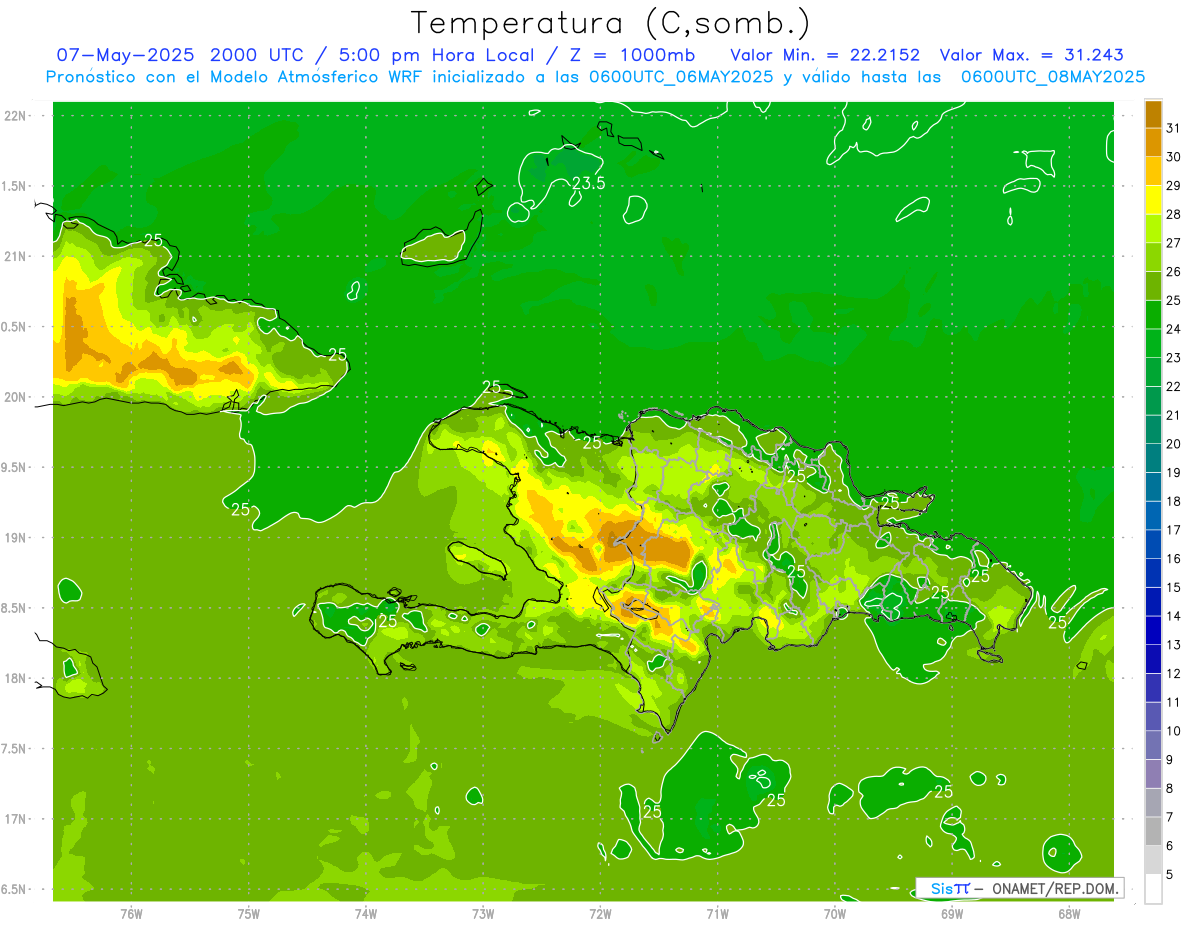Click the "5:00 pm Hora Local" text
This screenshot has height=927, width=1200.
(434, 55)
